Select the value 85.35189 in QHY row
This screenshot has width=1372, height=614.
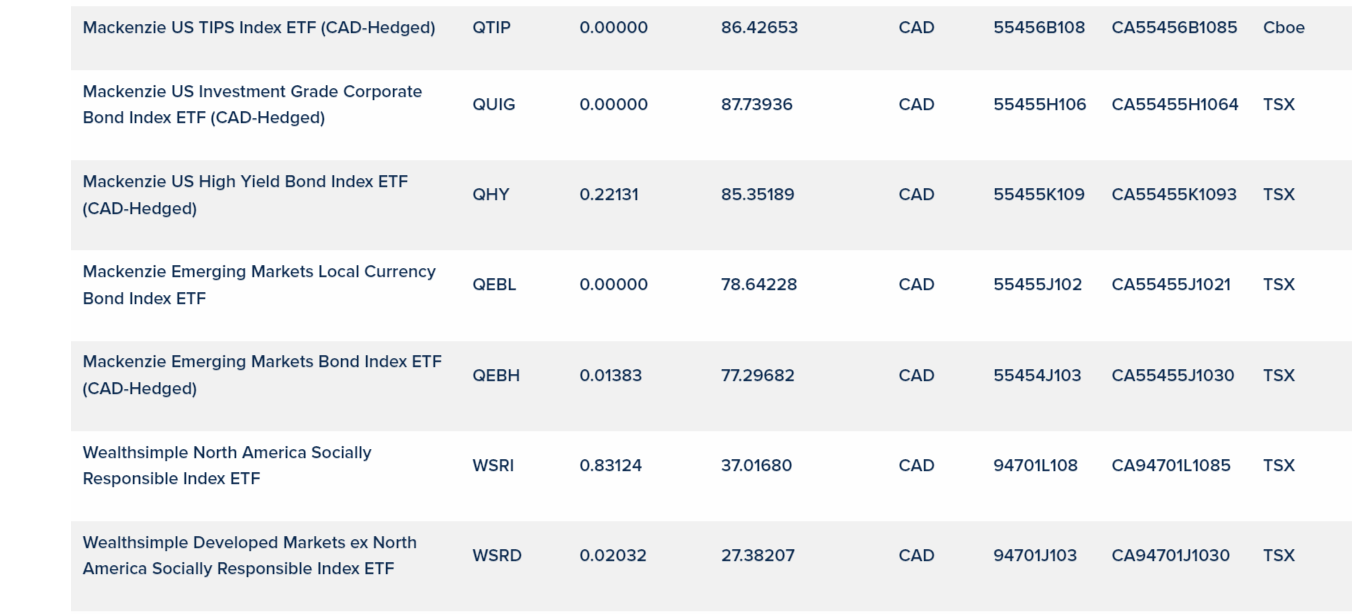tap(757, 195)
